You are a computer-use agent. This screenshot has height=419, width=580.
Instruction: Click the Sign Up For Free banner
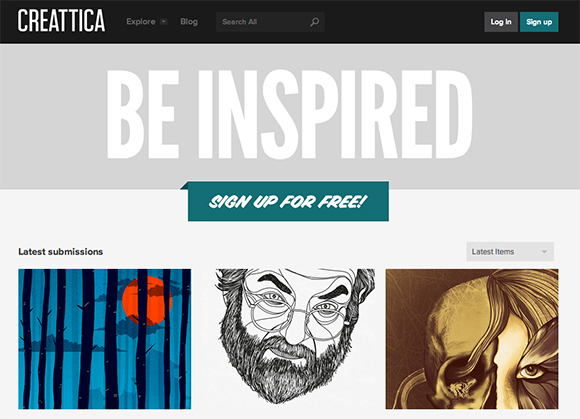coord(288,202)
